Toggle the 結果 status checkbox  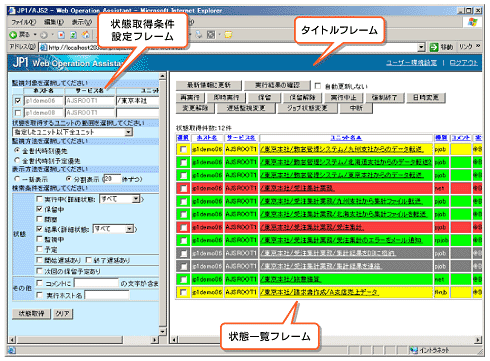point(39,229)
